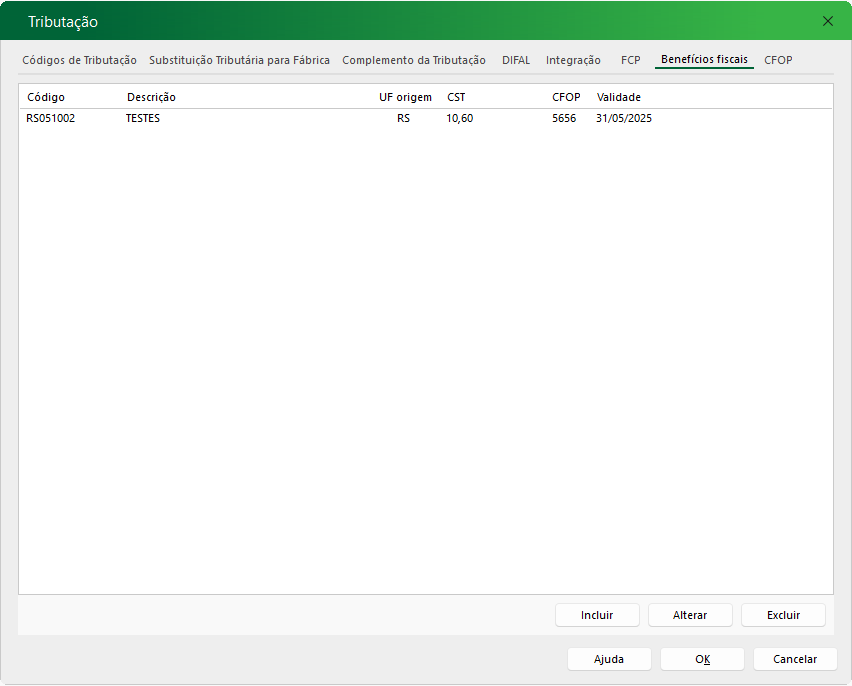The height and width of the screenshot is (686, 852).
Task: Close the Tributação dialog window
Action: click(828, 21)
